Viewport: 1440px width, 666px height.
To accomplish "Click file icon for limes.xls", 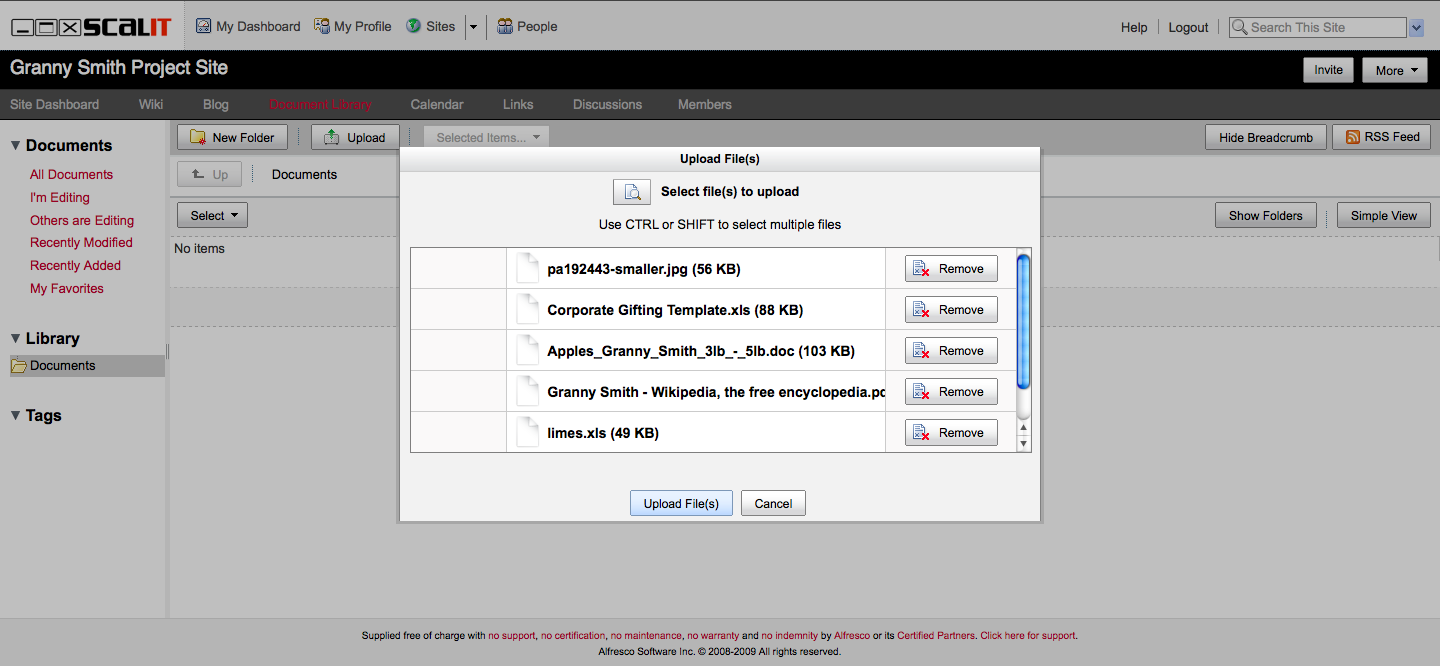I will coord(527,433).
